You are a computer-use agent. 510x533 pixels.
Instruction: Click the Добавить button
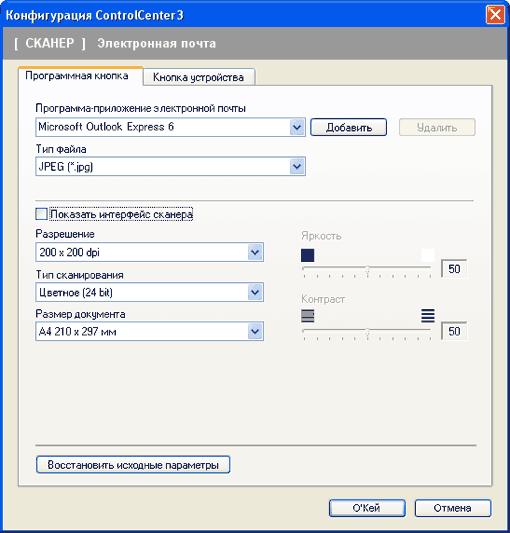[348, 127]
